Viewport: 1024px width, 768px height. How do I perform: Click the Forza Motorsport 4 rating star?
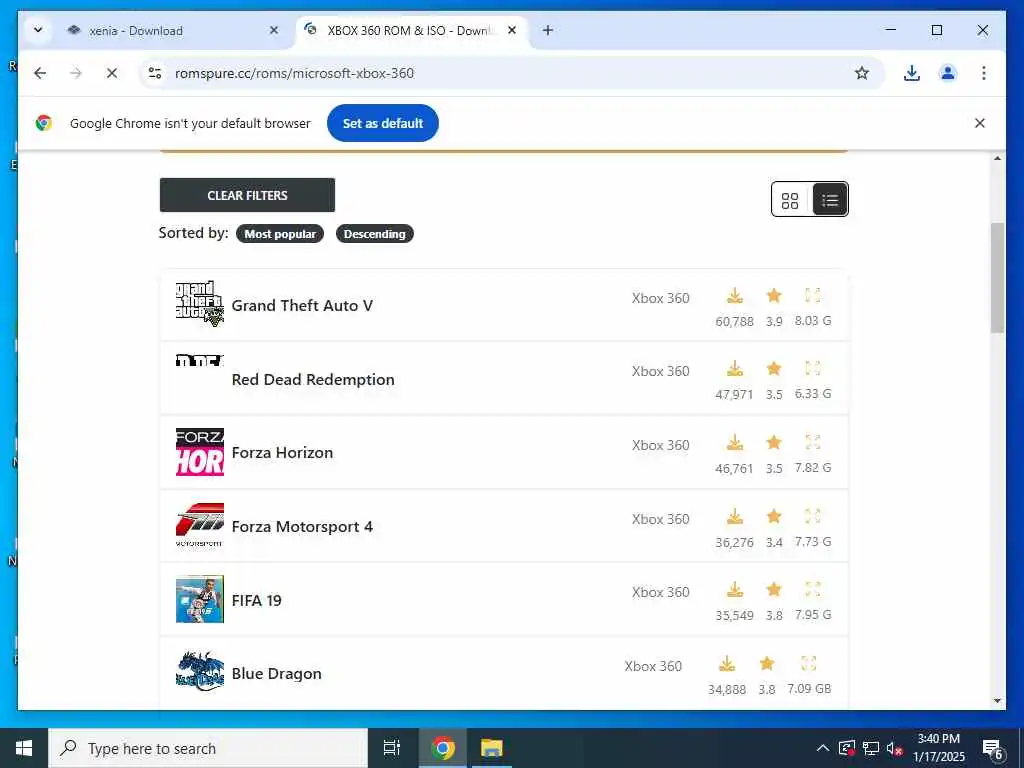[x=774, y=517]
